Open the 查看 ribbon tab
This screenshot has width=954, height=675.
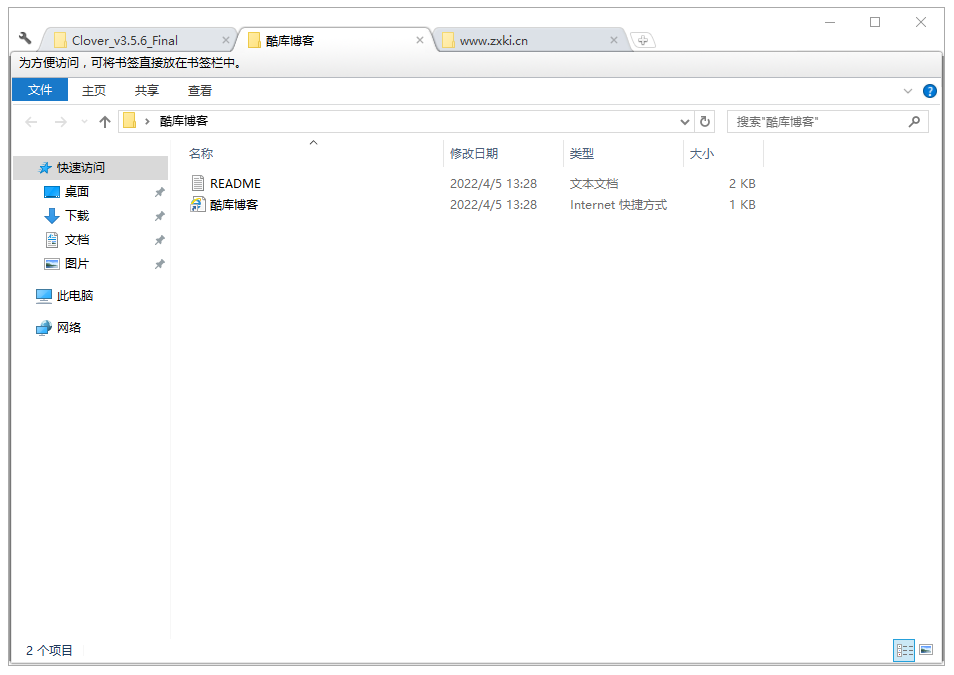coord(198,90)
